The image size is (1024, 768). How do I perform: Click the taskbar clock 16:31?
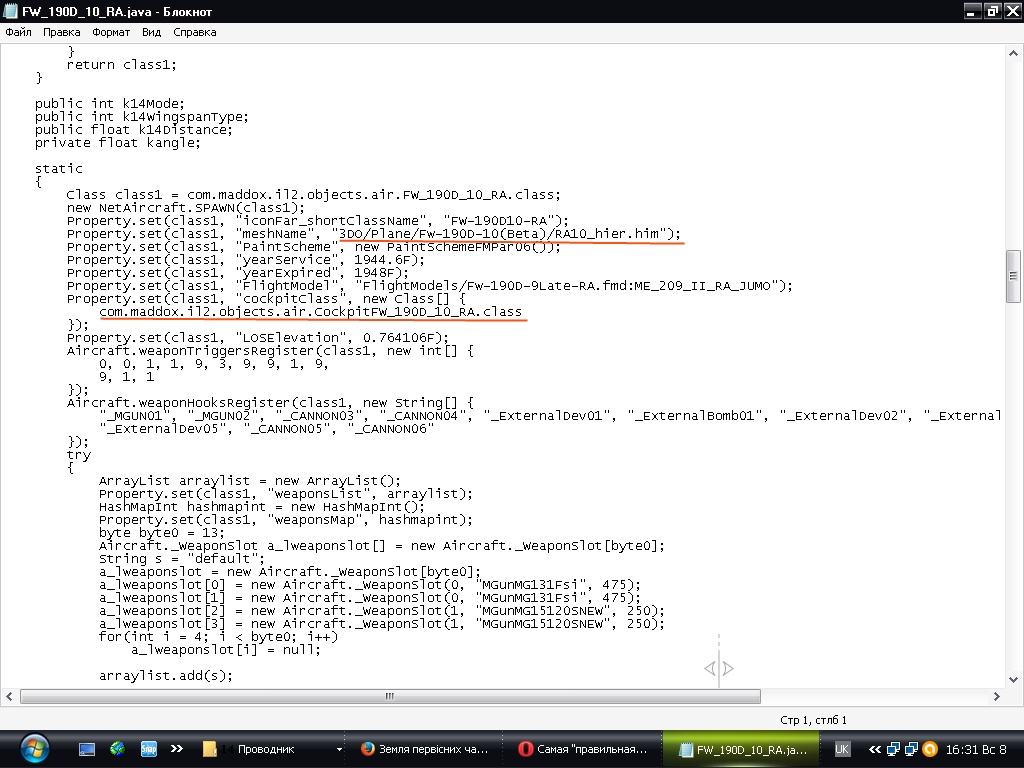pos(976,749)
